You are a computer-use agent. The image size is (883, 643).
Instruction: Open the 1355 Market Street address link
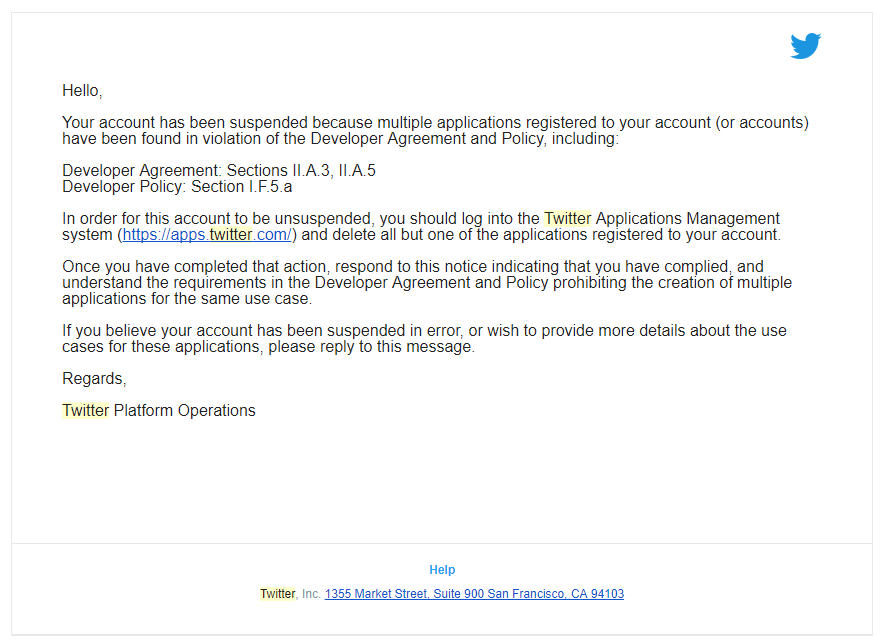click(x=474, y=593)
